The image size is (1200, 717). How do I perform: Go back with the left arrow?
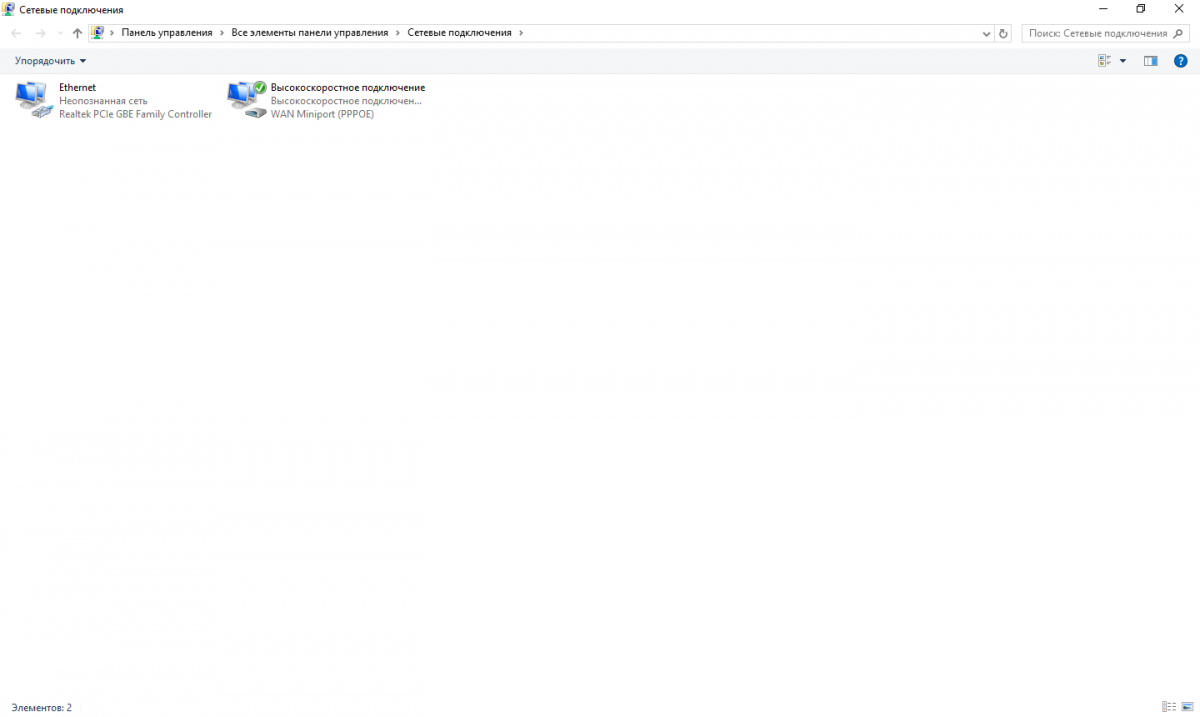16,33
